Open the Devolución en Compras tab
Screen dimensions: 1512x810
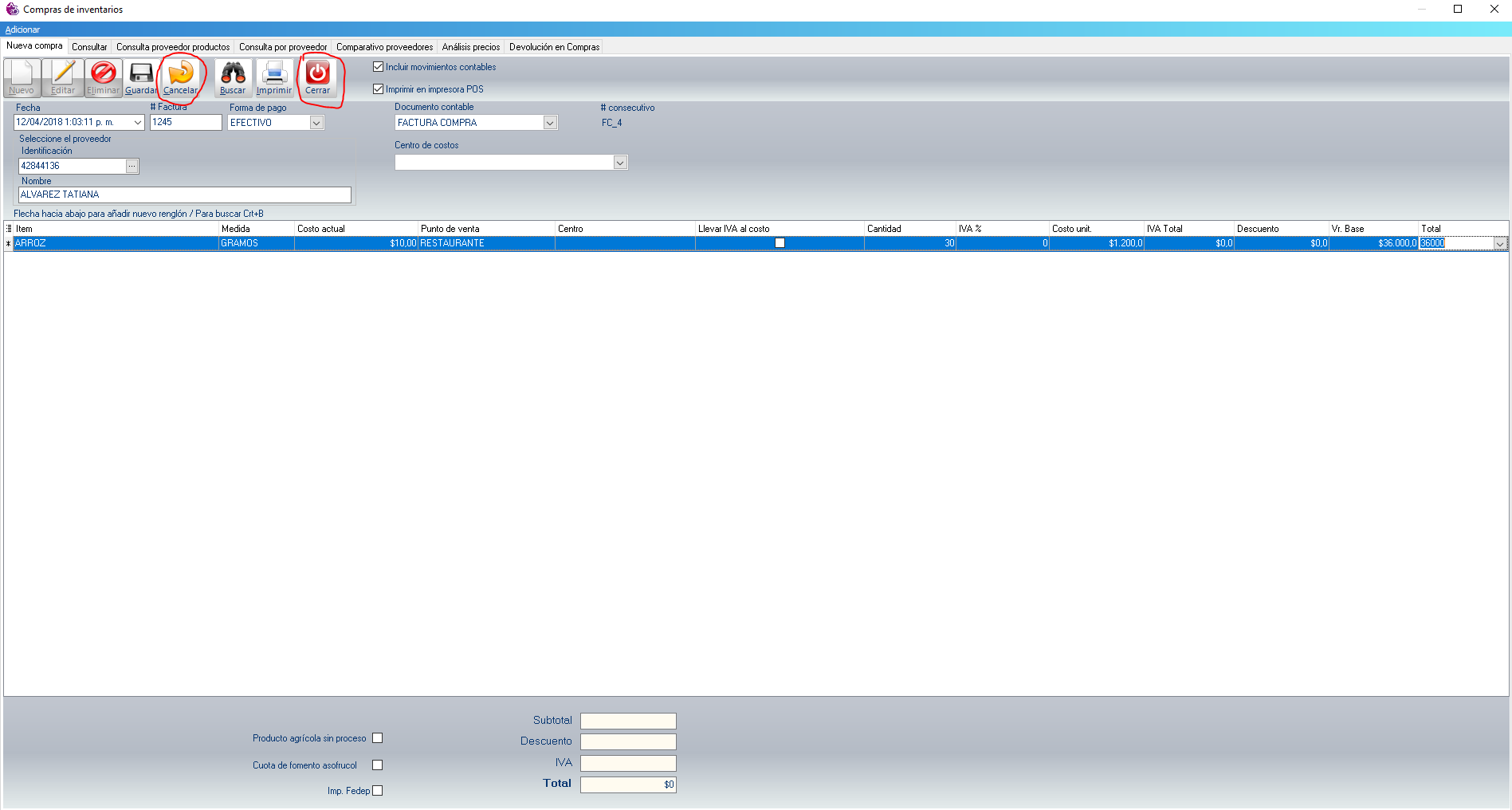click(554, 47)
